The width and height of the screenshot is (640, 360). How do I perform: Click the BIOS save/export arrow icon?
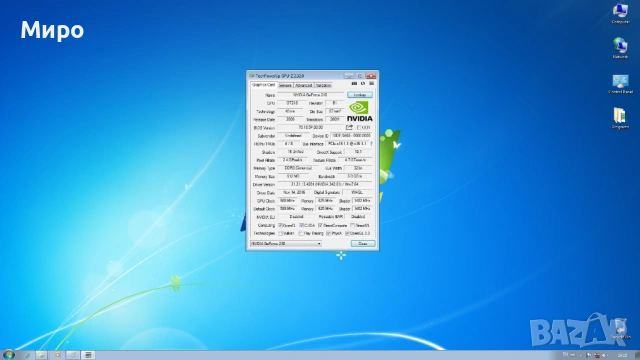click(x=349, y=127)
